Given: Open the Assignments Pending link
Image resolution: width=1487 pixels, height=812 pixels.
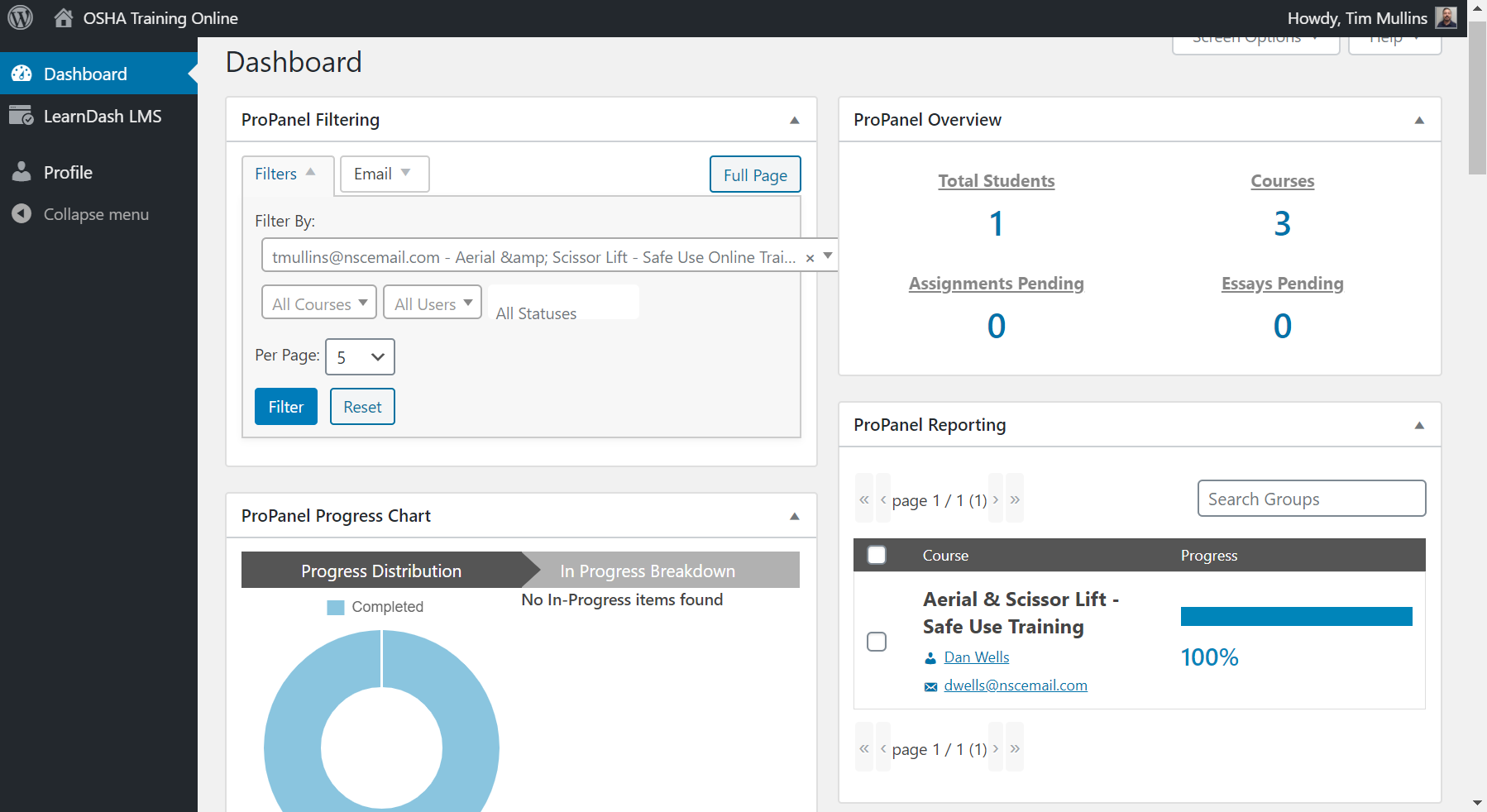Looking at the screenshot, I should point(997,284).
